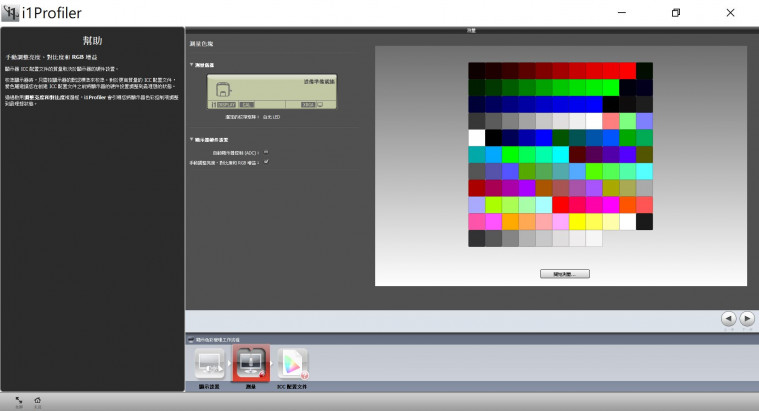Screen dimensions: 759x411
Task: Select the Measurement workflow step icon
Action: 251,363
